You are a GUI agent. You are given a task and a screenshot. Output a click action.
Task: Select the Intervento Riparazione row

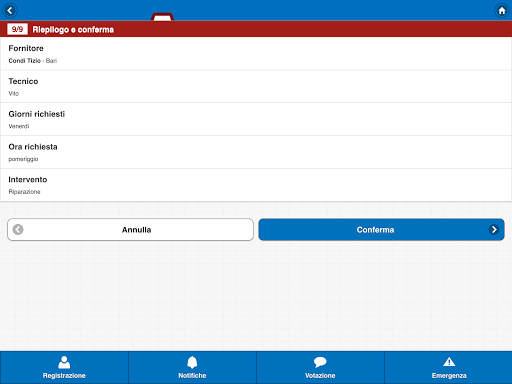point(256,185)
